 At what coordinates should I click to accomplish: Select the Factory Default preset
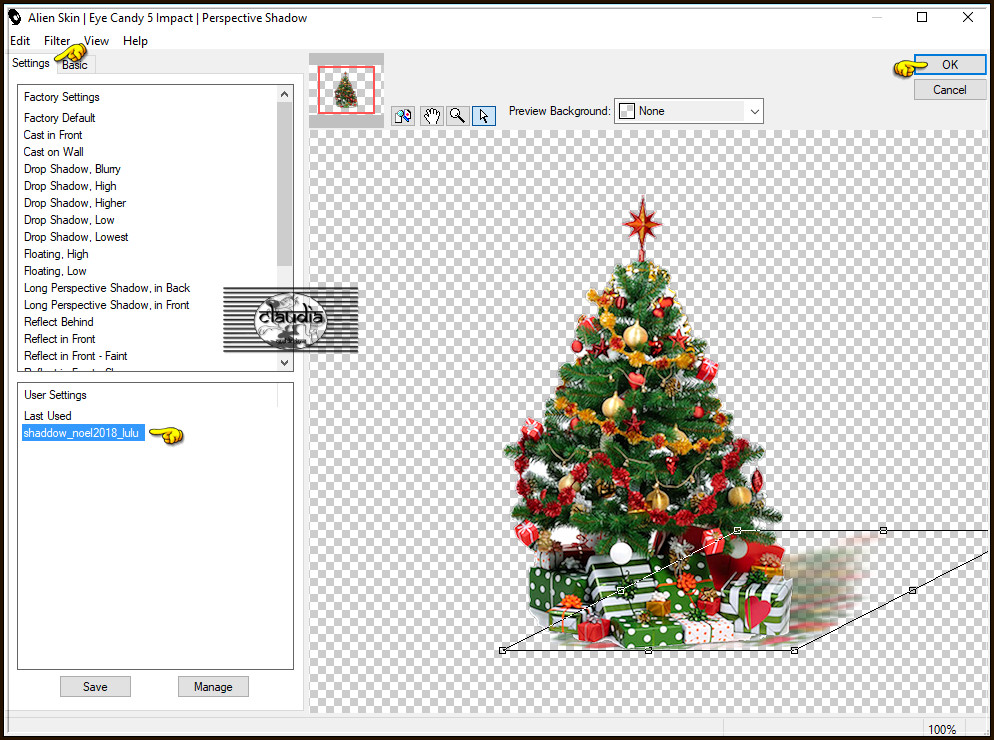pos(60,118)
